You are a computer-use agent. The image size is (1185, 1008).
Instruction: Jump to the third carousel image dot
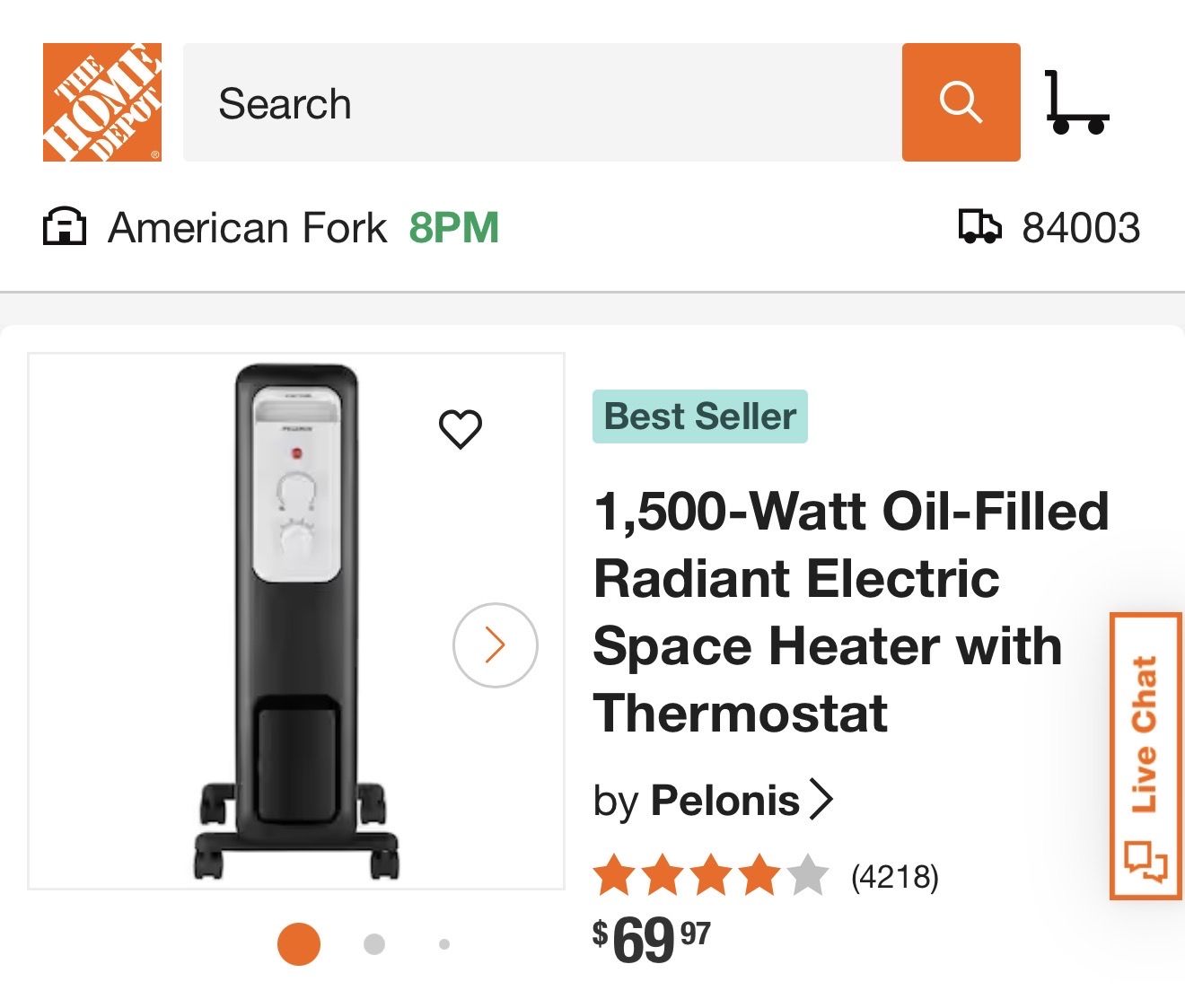(443, 944)
